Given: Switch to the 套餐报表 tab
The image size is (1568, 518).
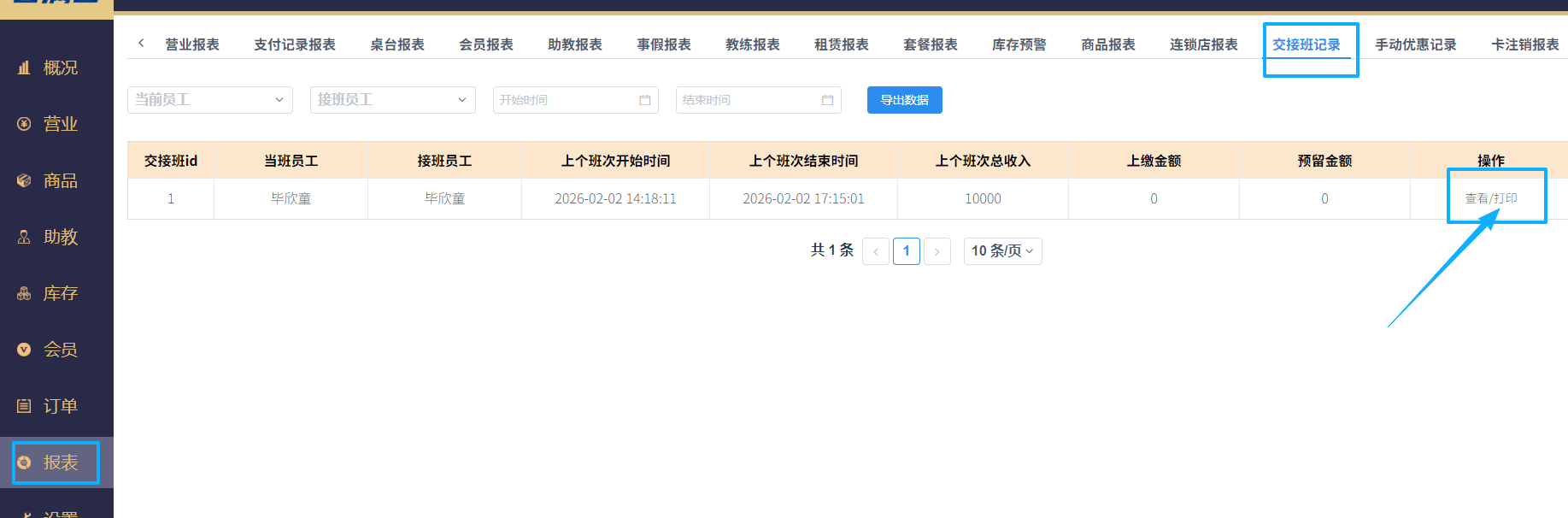Looking at the screenshot, I should click(931, 44).
